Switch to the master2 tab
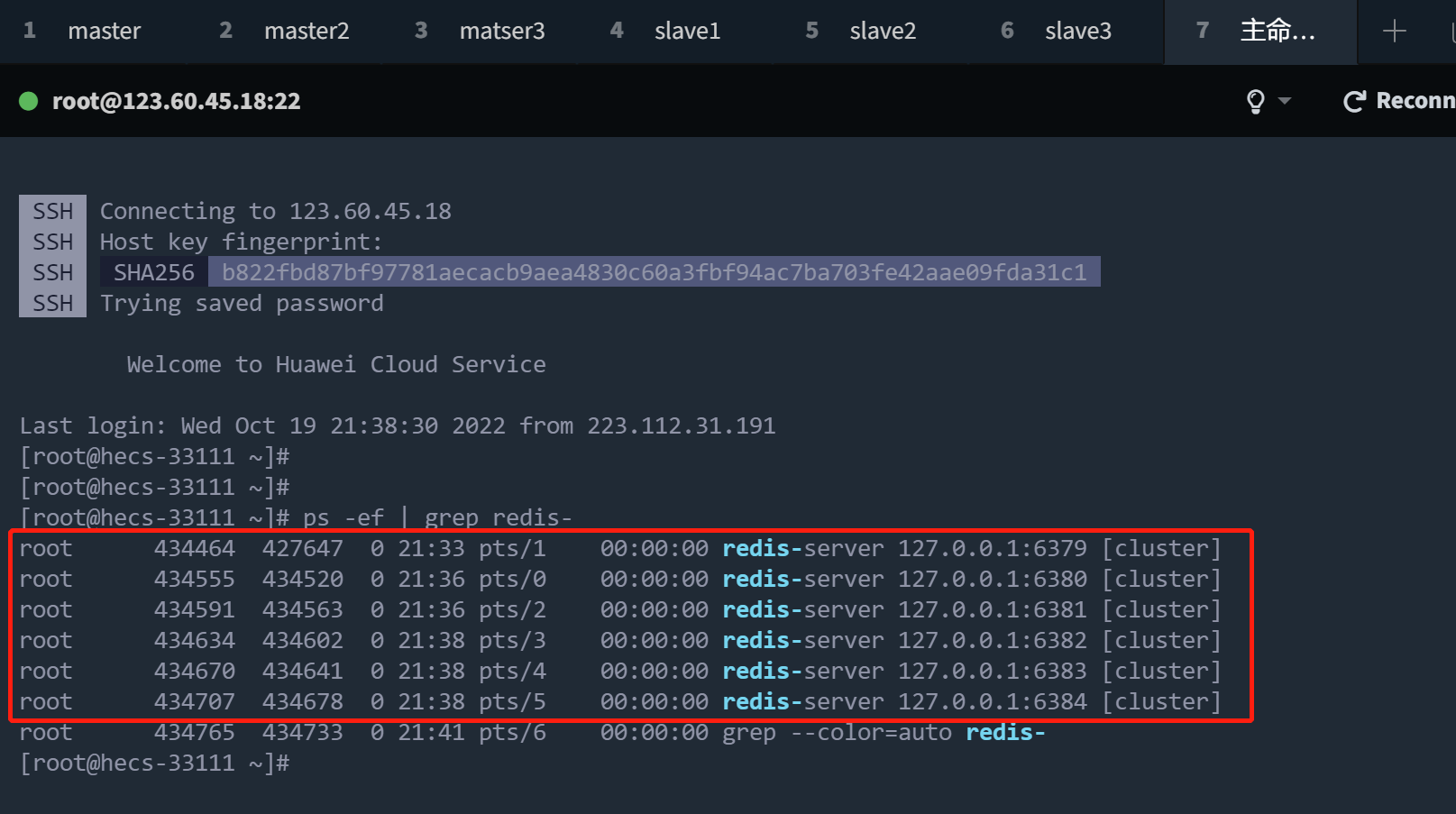 coord(306,32)
